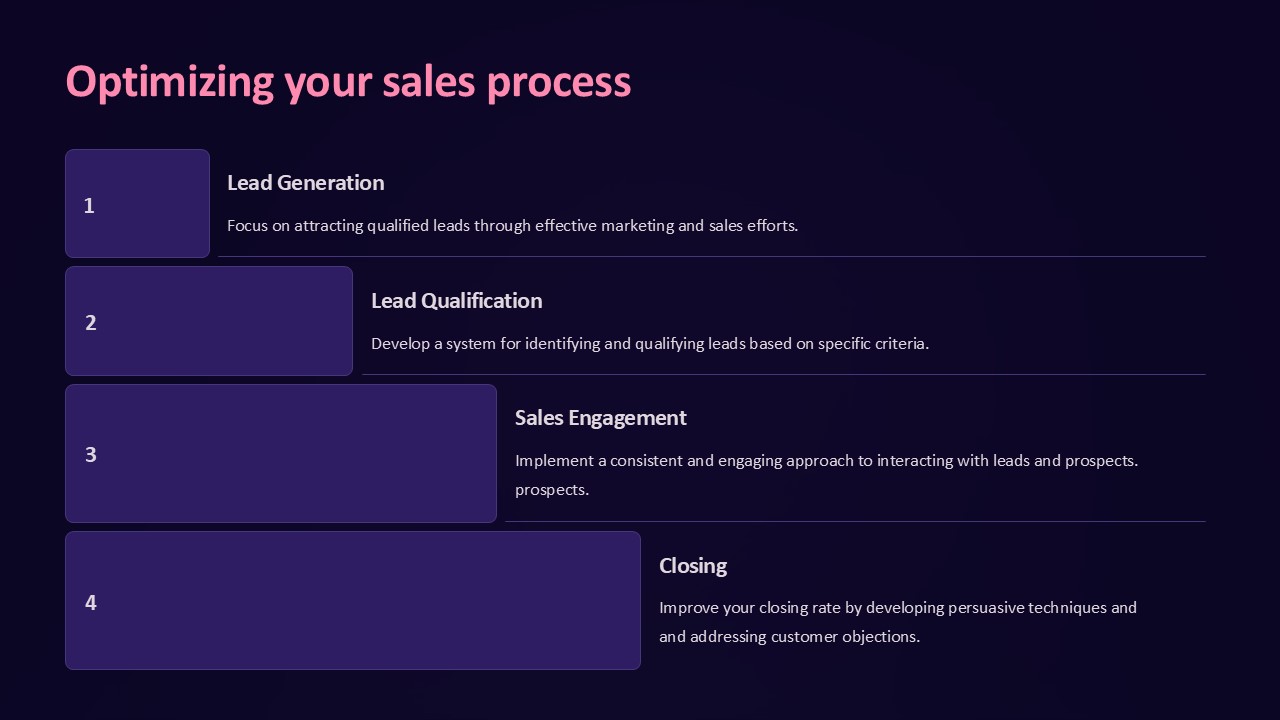
Task: Select the divider line beneath the Lead Generation description
Action: (x=712, y=257)
